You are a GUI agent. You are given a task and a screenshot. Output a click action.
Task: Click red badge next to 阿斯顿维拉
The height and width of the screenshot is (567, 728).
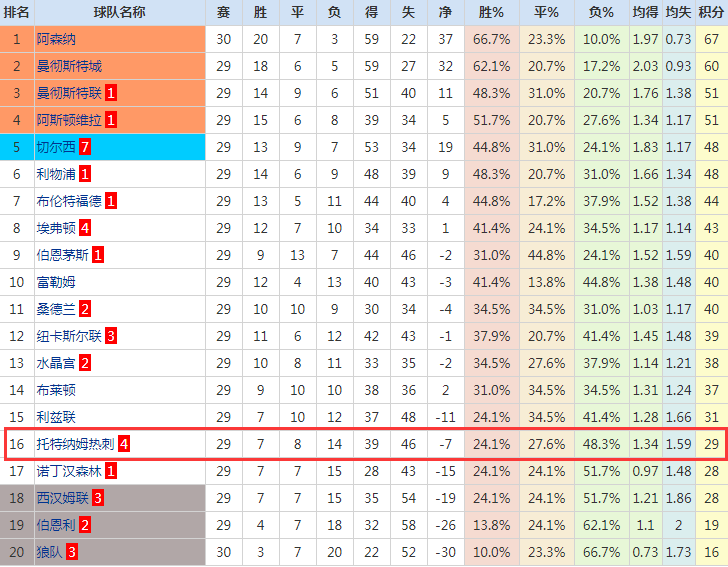click(x=110, y=120)
